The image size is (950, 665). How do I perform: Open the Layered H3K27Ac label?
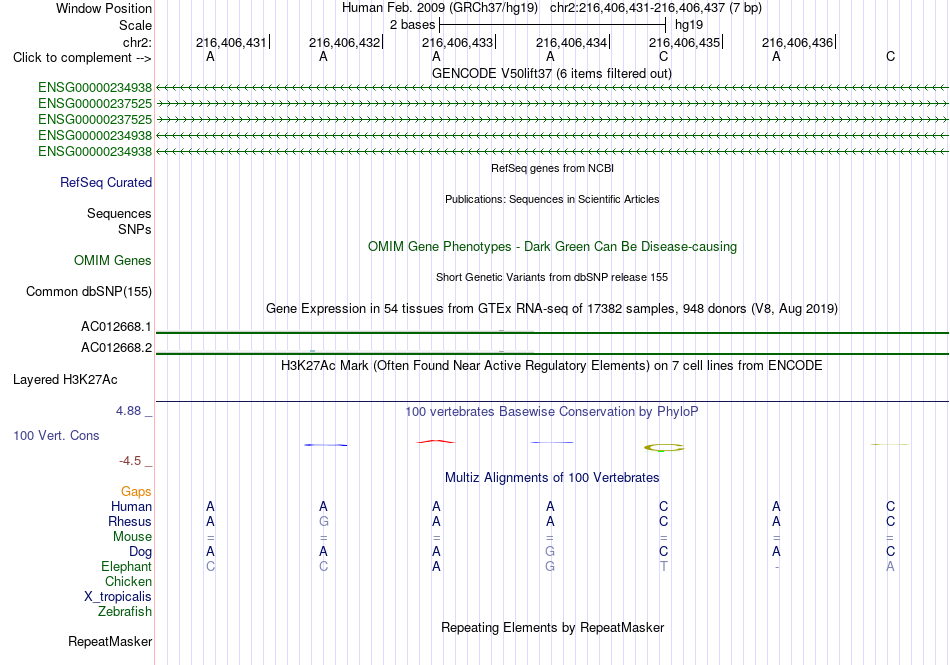pyautogui.click(x=65, y=380)
